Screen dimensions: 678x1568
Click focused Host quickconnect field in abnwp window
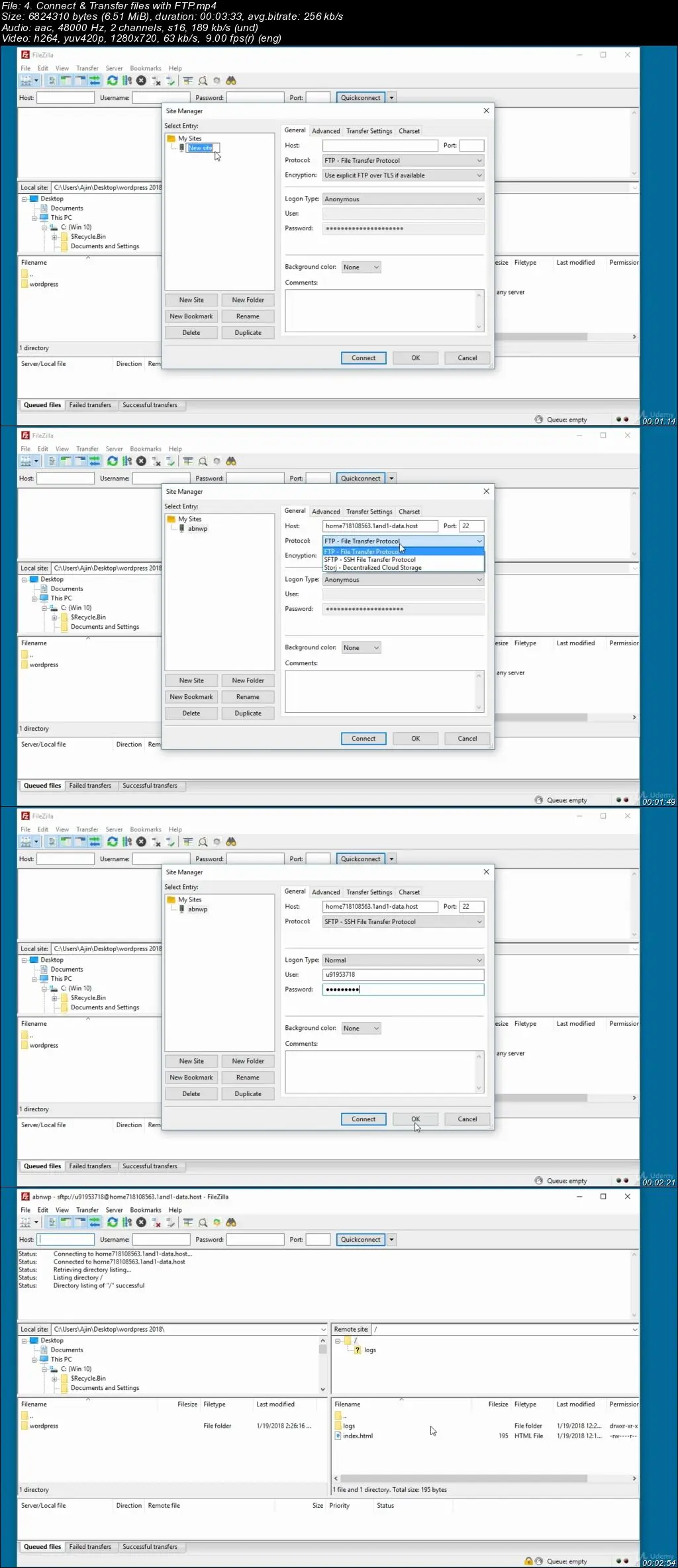click(66, 1239)
